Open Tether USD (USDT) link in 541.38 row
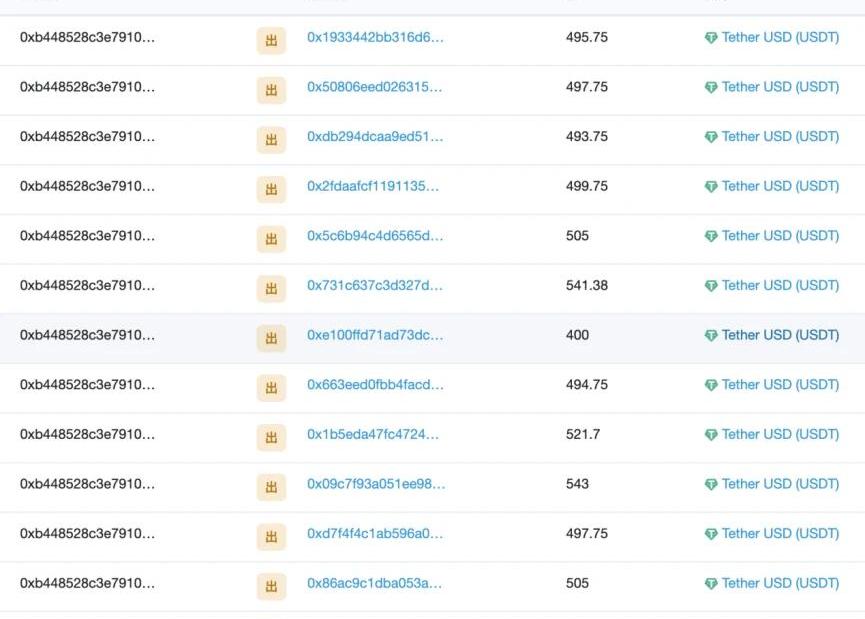 point(780,285)
